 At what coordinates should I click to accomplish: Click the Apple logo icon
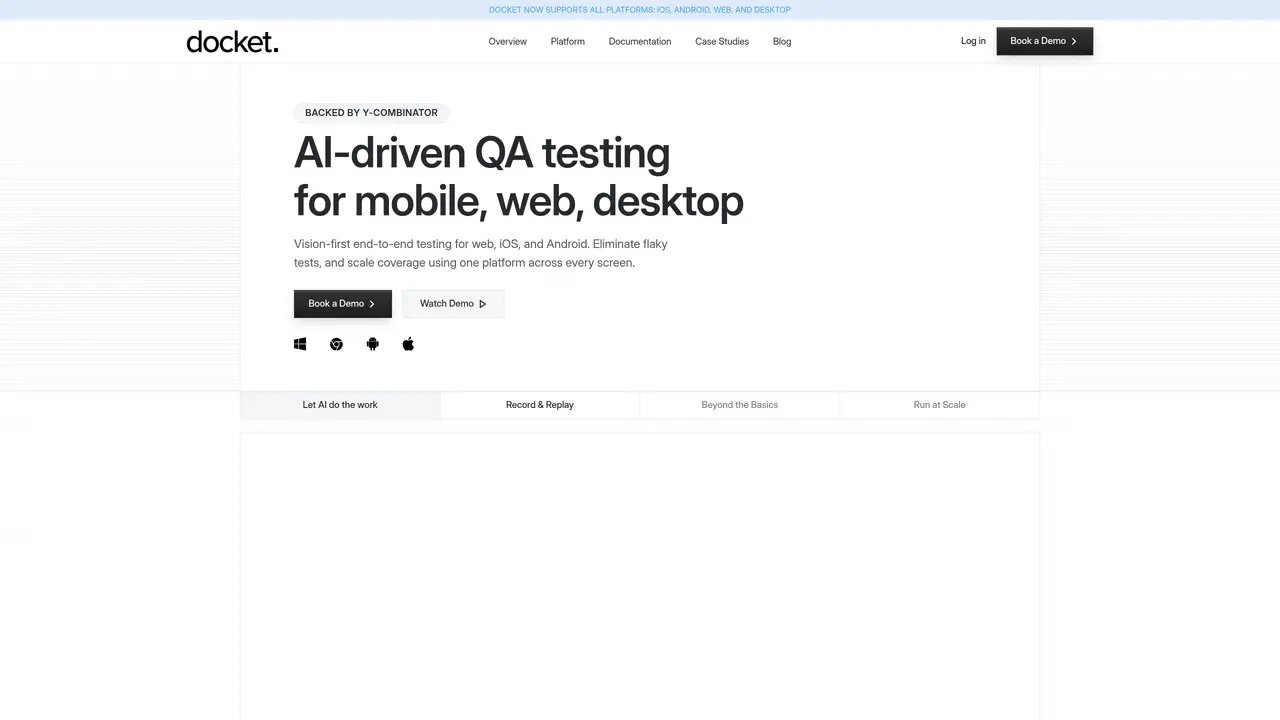408,344
